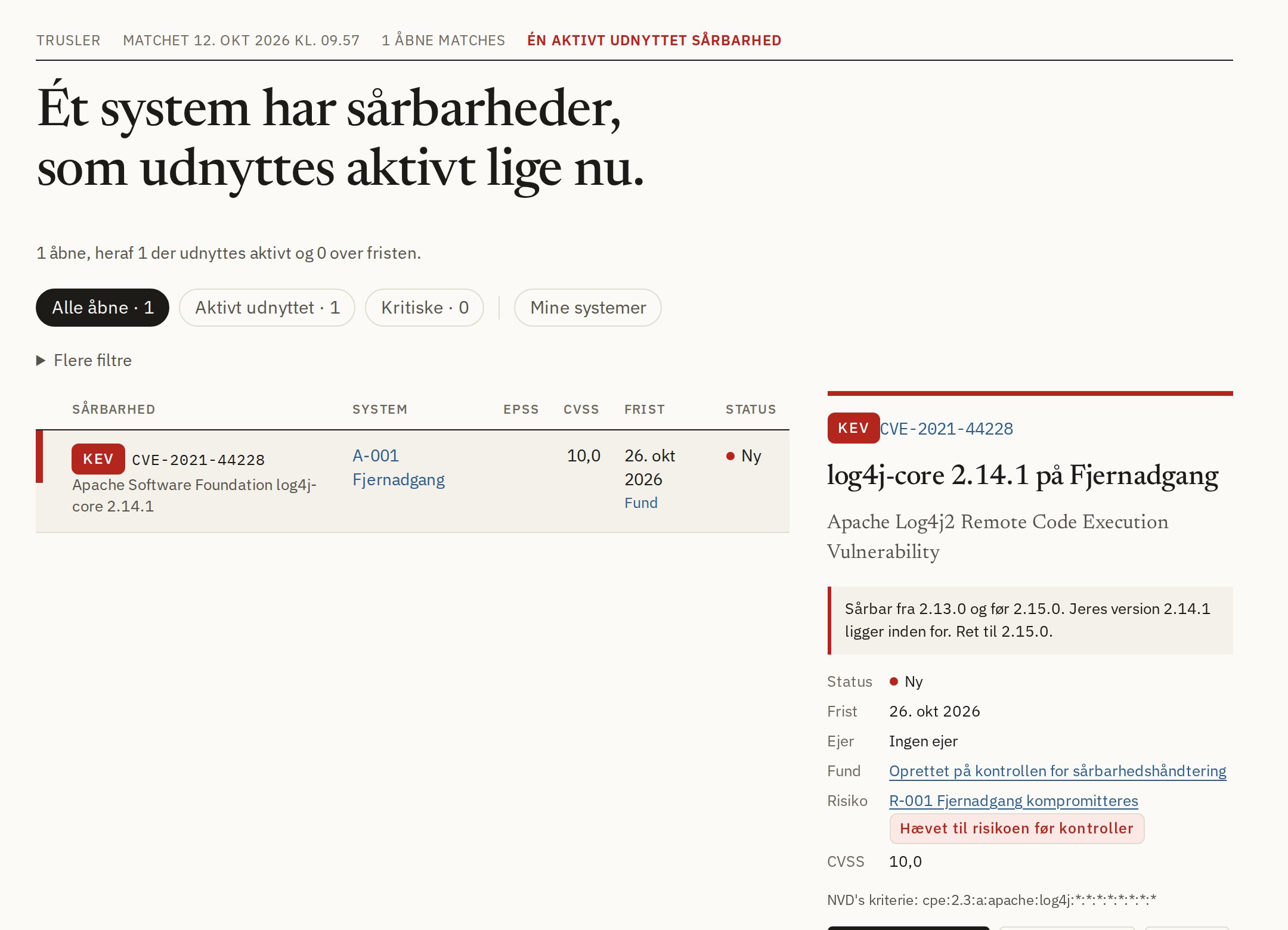Click 'ÉN AKTIVT UDNYTTET SÅRBARHED' header text
Viewport: 1288px width, 930px height.
coord(654,41)
